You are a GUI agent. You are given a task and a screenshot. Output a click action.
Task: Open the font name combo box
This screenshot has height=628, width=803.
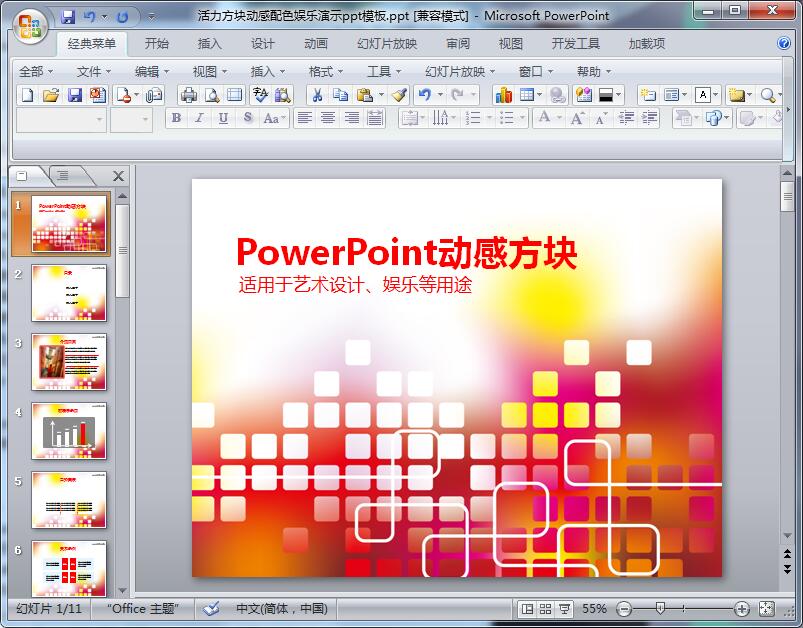pyautogui.click(x=61, y=120)
